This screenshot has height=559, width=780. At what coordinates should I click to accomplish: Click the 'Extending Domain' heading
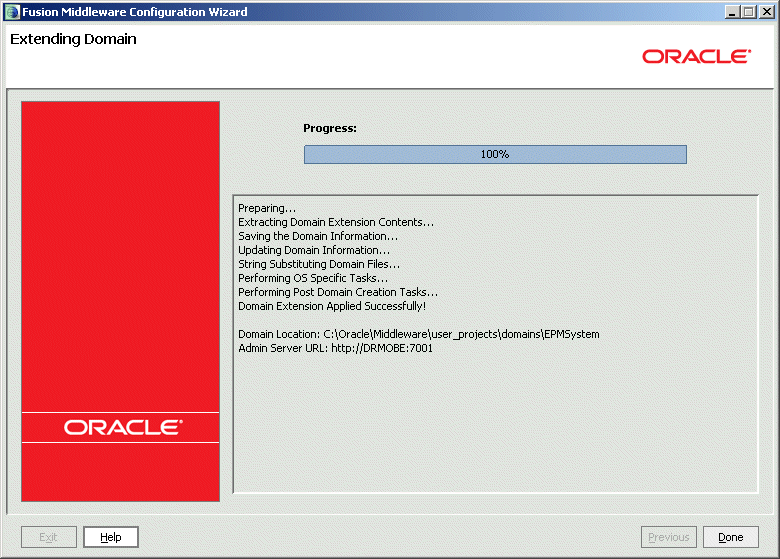73,39
